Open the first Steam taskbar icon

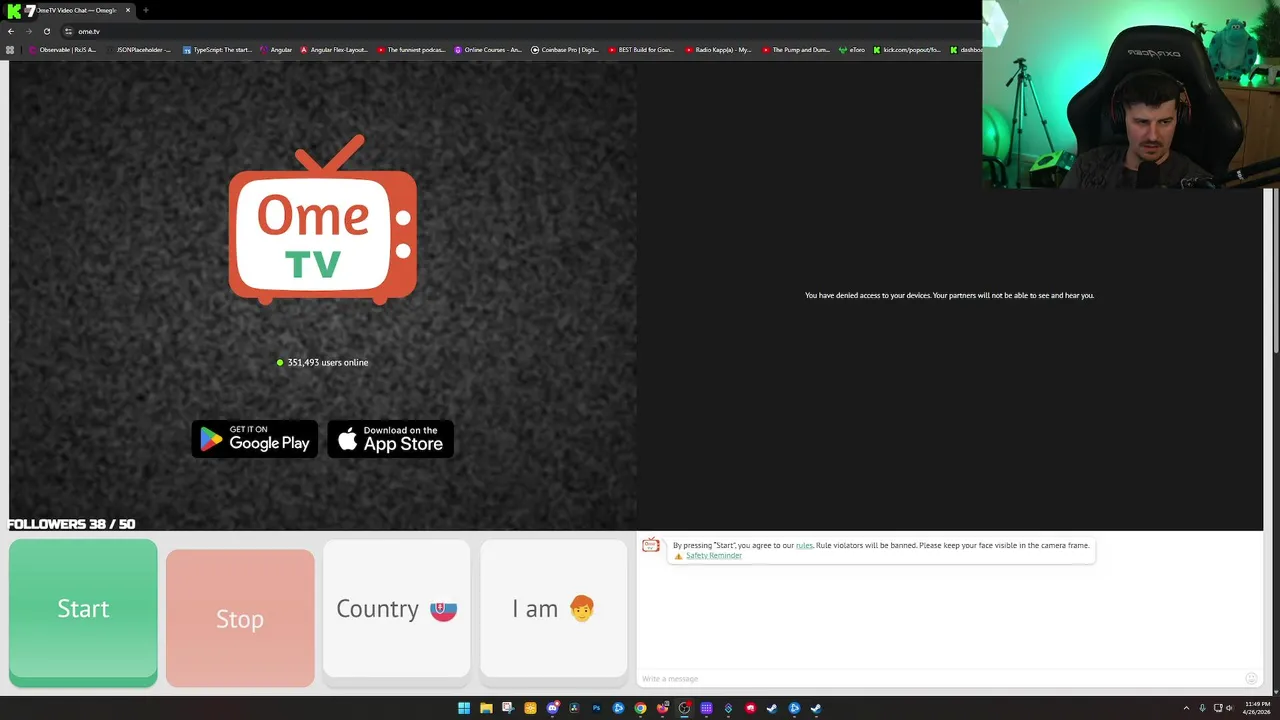pos(772,708)
